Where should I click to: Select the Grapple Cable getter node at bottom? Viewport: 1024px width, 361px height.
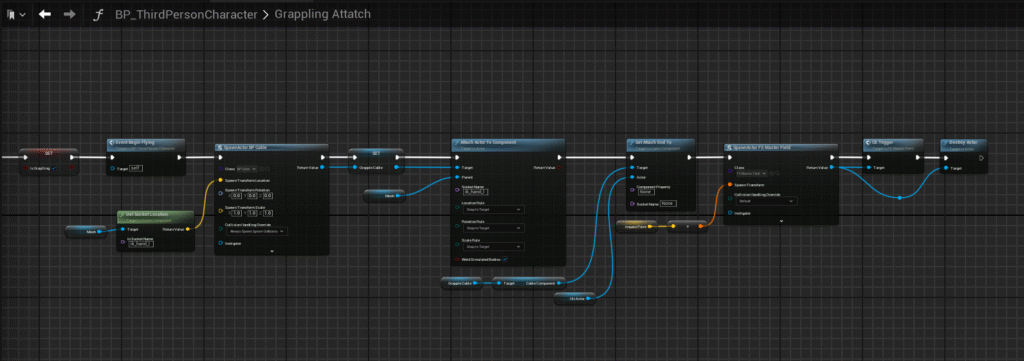(x=462, y=283)
